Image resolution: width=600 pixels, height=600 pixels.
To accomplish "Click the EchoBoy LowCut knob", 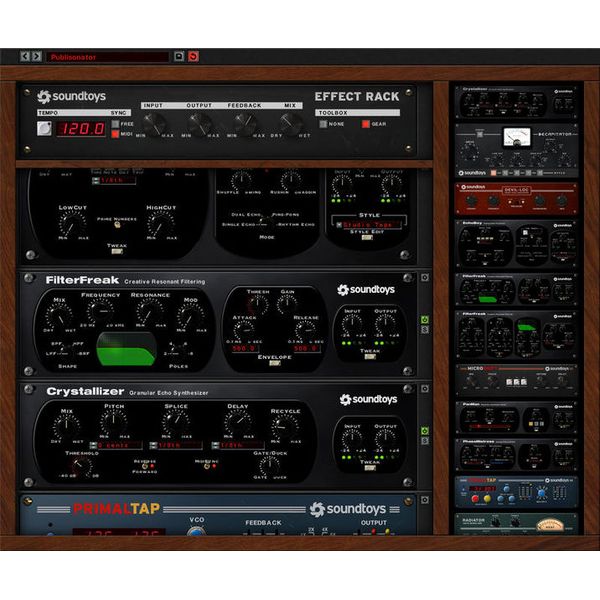I will coord(72,224).
